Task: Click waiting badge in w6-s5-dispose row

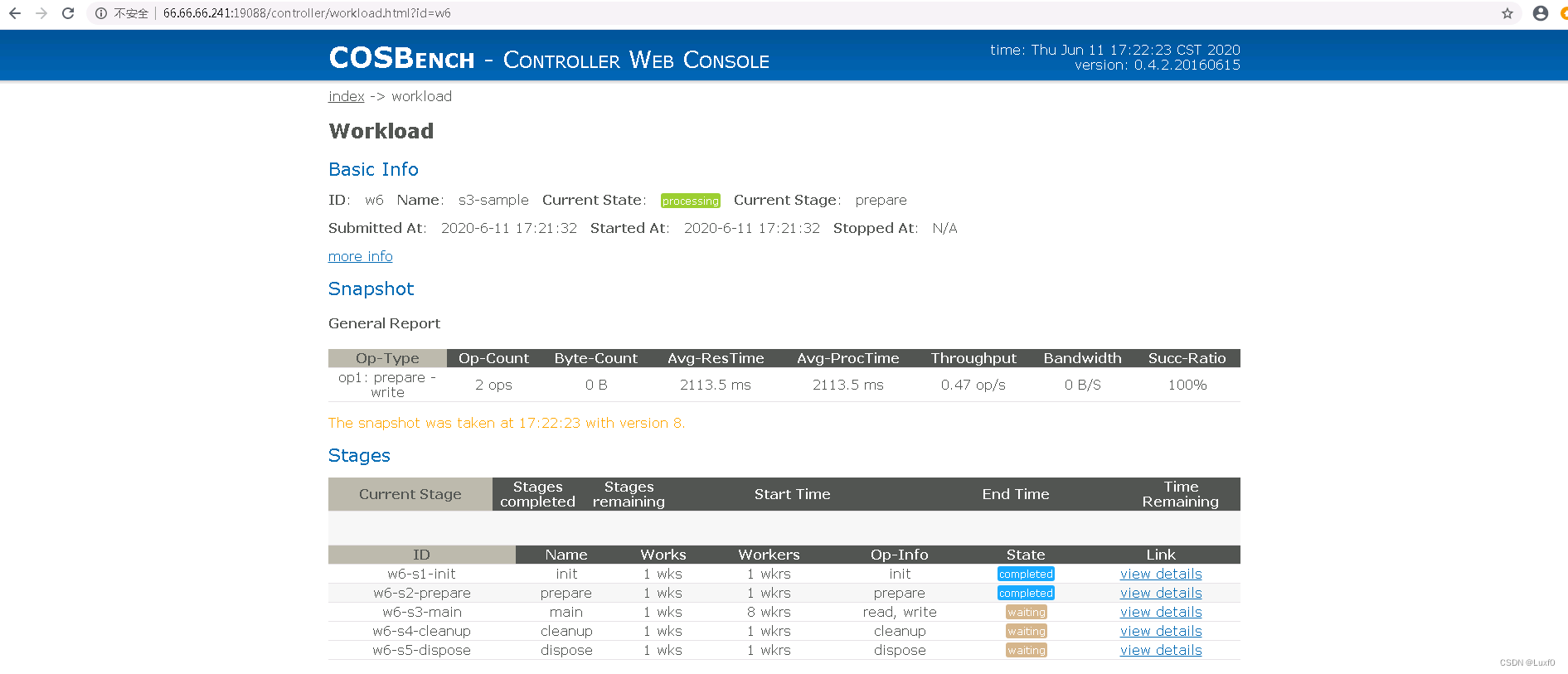Action: pyautogui.click(x=1027, y=650)
